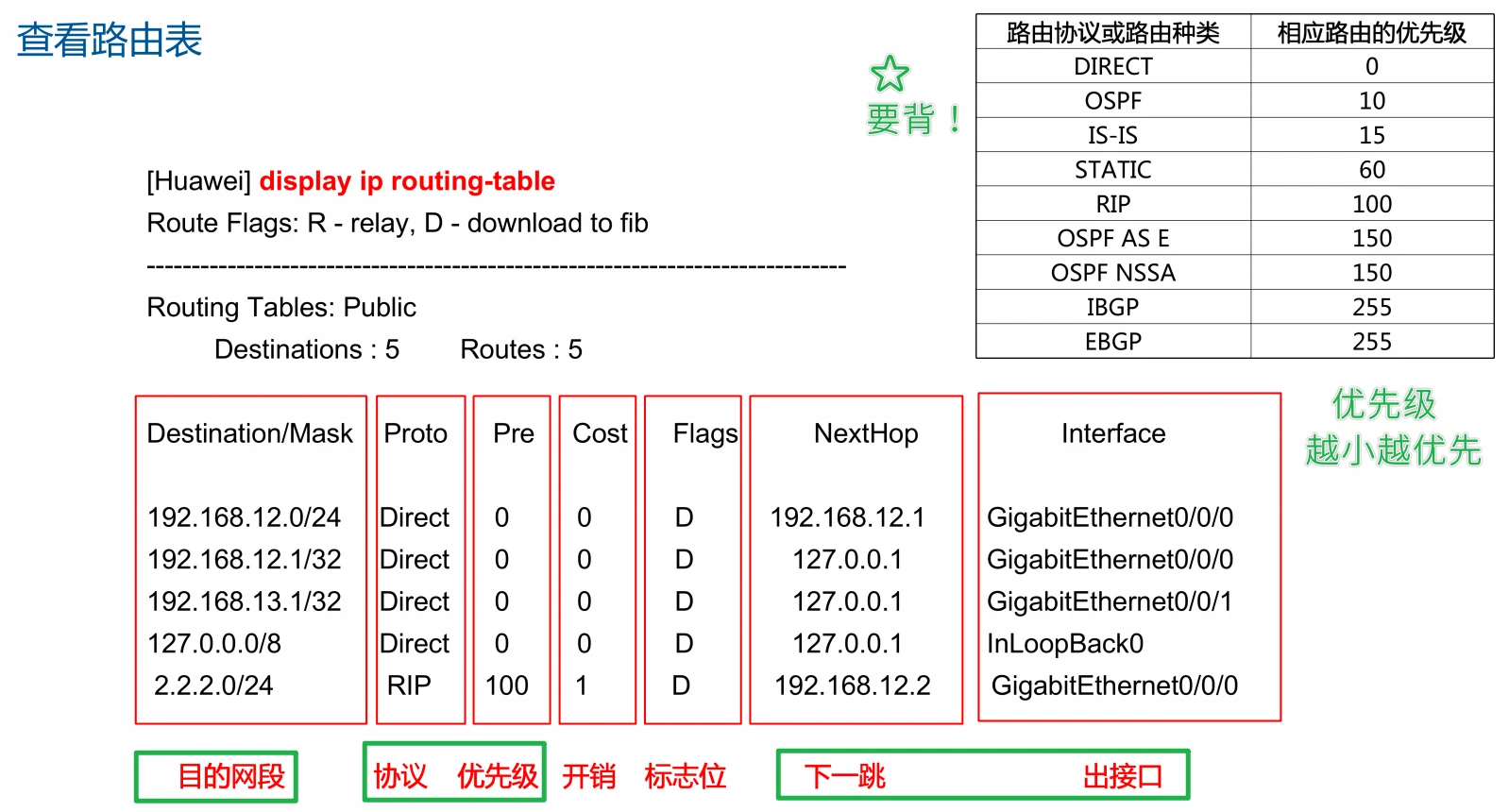Click the Destination/Mask column header
1509x812 pixels.
[x=249, y=433]
